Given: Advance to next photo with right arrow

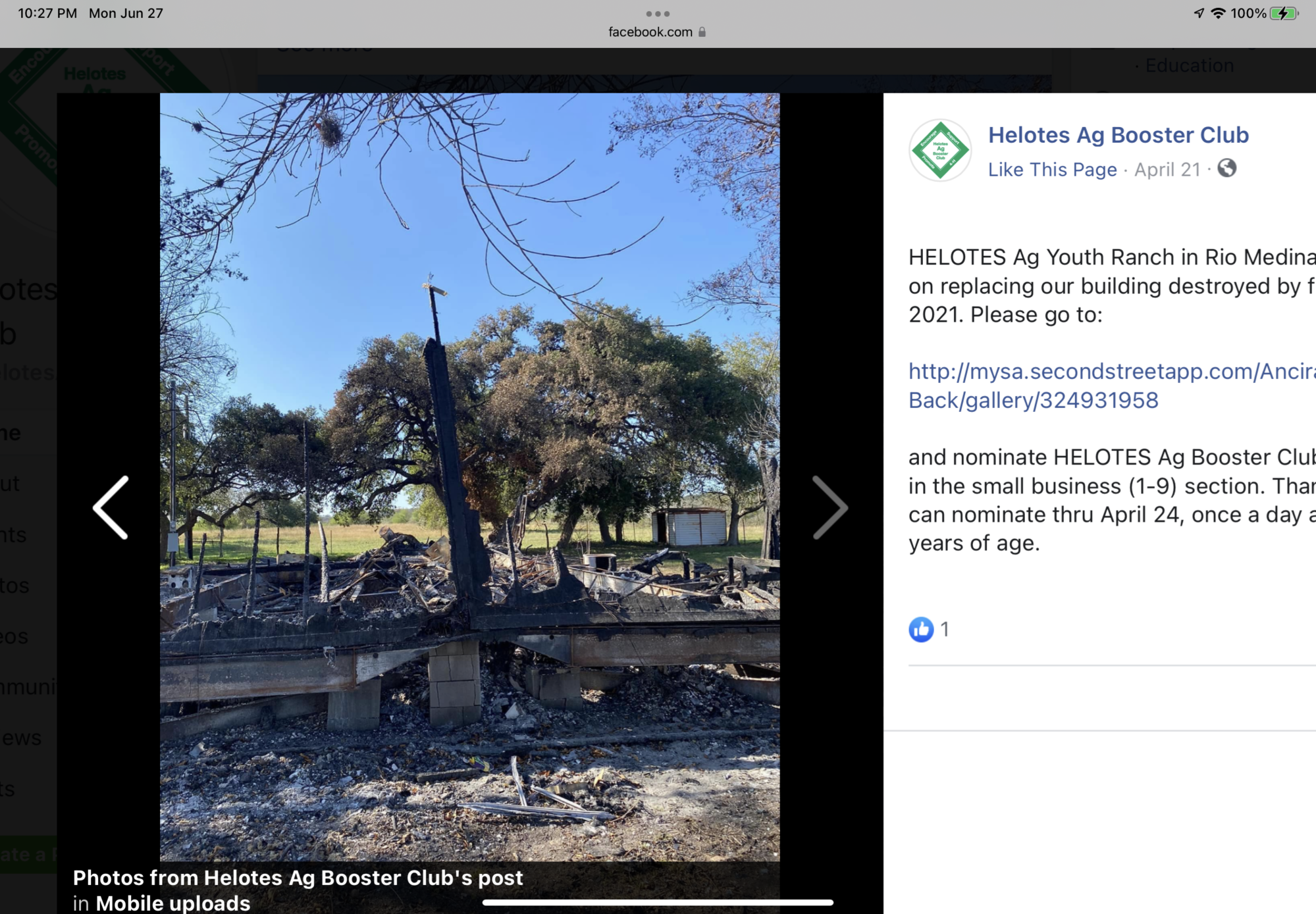Looking at the screenshot, I should 829,507.
